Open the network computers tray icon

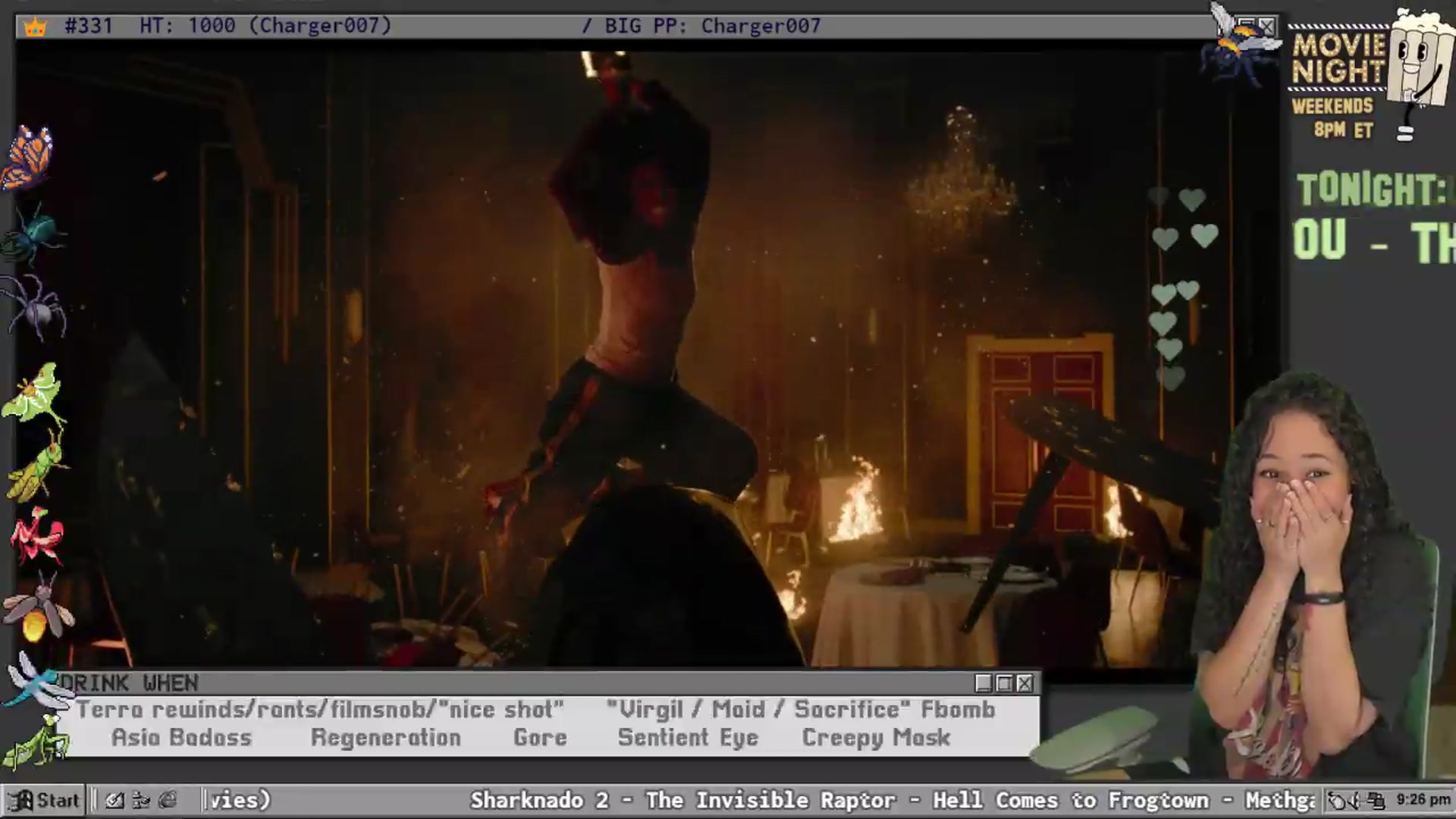point(1376,800)
